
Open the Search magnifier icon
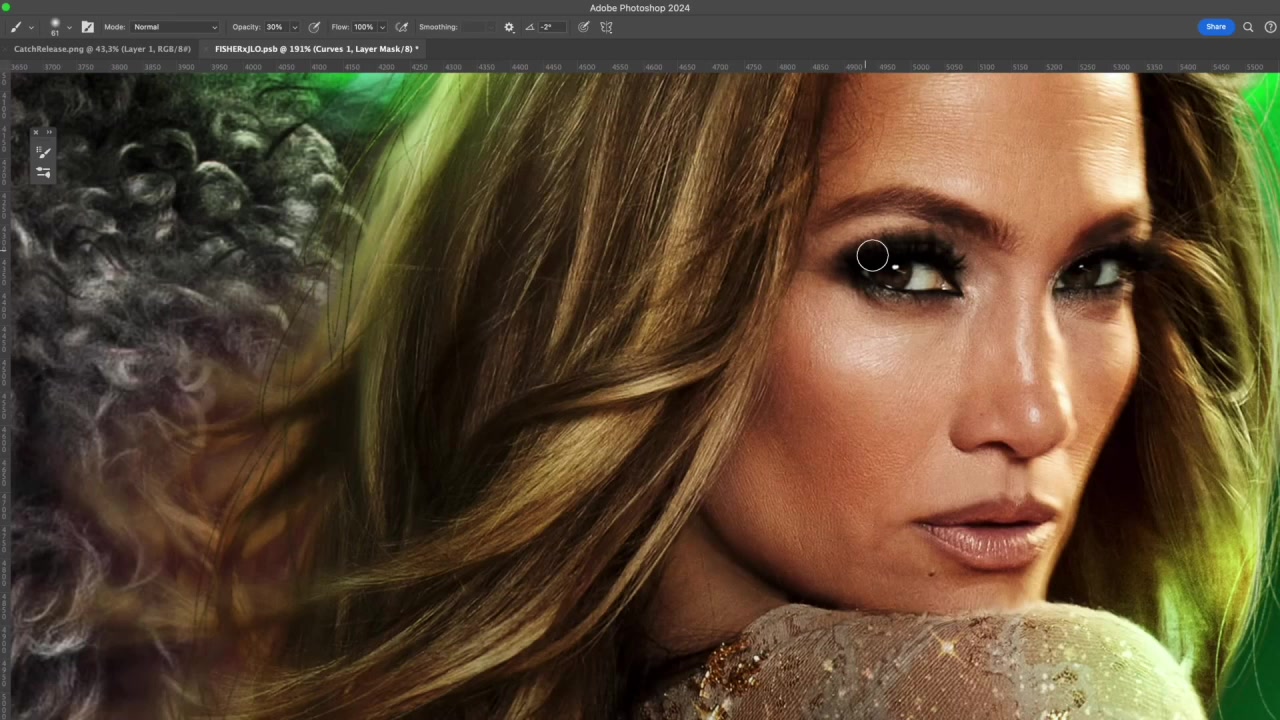pos(1248,27)
